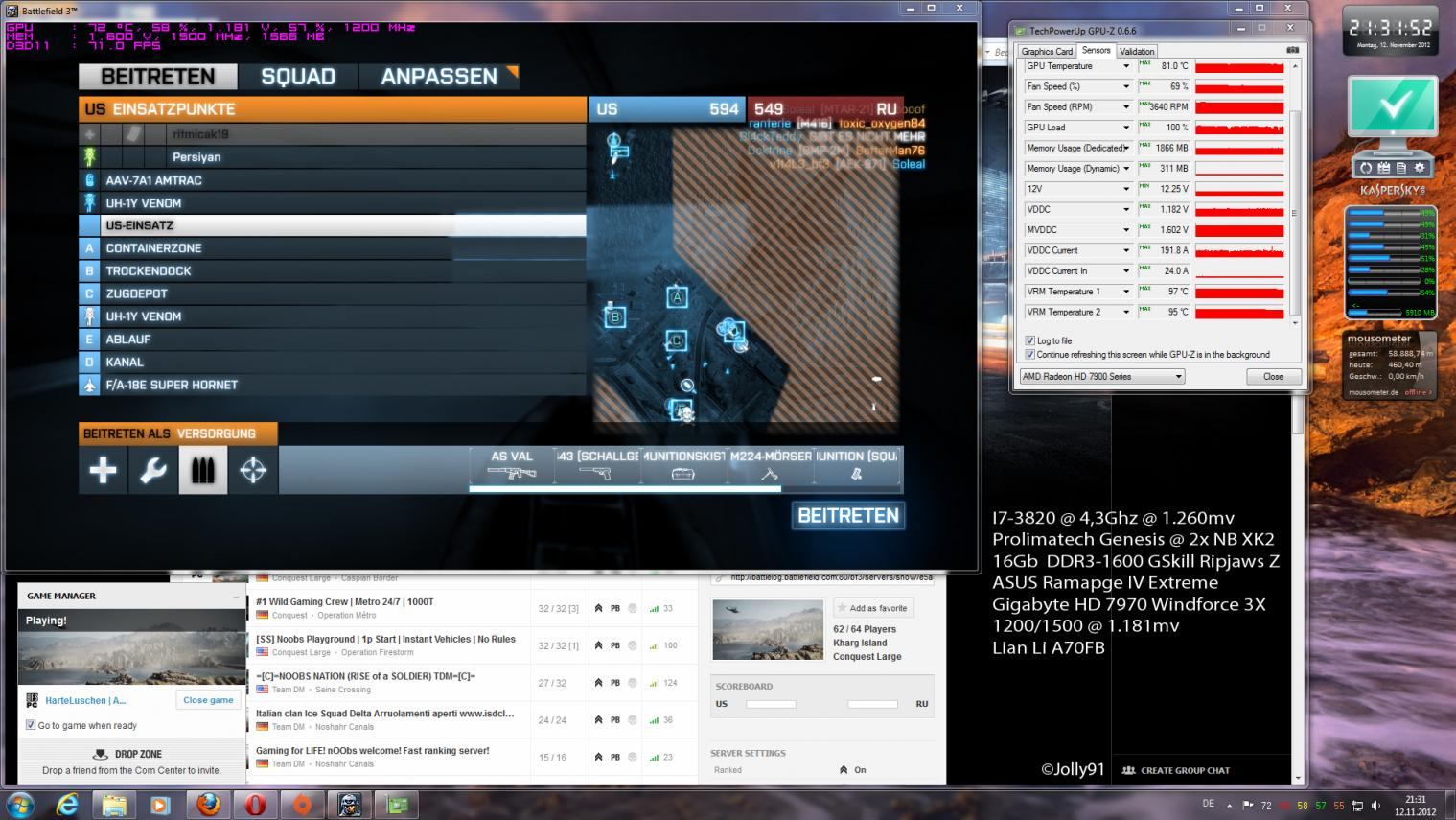Toggle Continue refreshing in background checkbox
The height and width of the screenshot is (820, 1456).
pos(1029,354)
